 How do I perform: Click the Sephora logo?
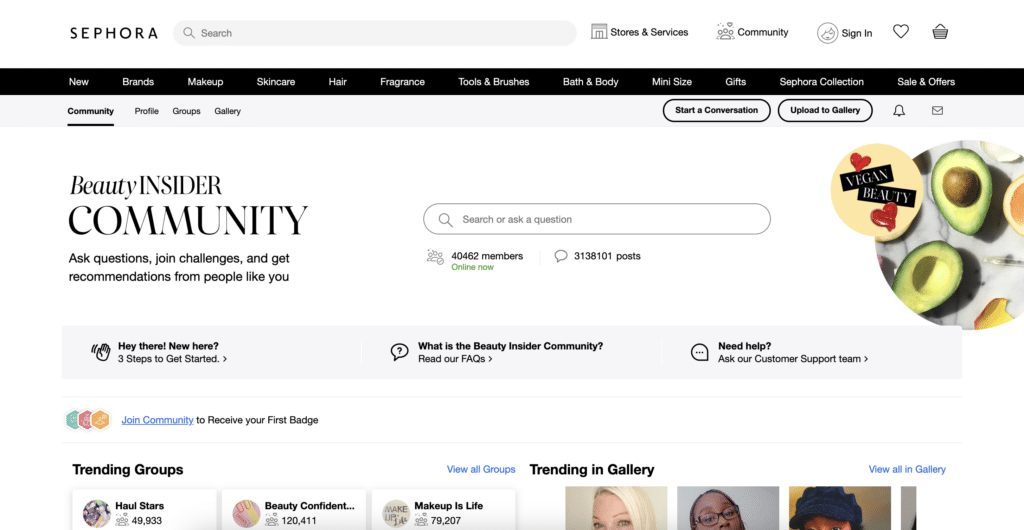[114, 33]
